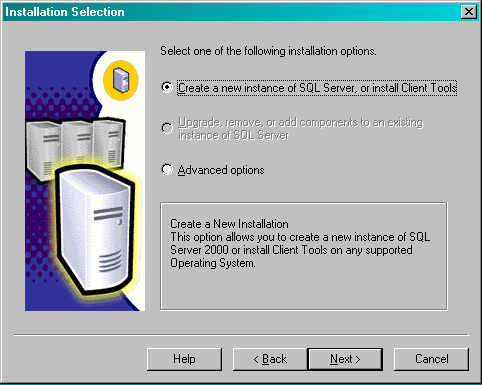Click the yellow circle server icon
Viewport: 482px width, 385px height.
click(121, 80)
